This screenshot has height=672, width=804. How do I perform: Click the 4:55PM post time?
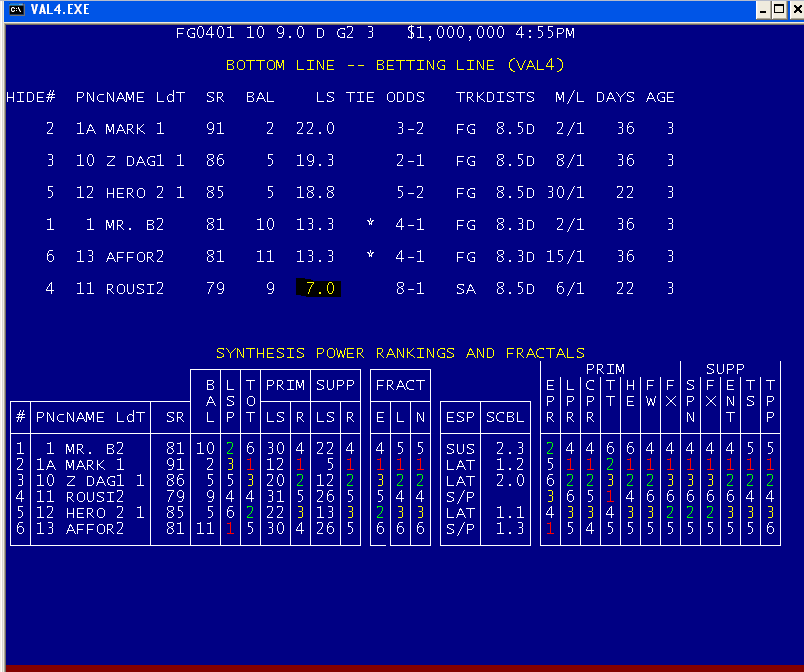(545, 33)
